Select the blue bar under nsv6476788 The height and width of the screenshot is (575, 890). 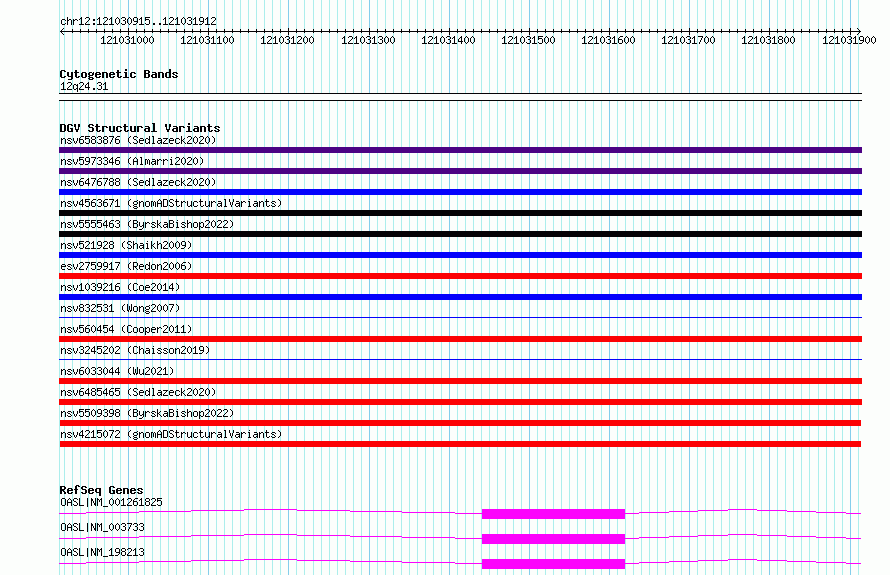[460, 192]
